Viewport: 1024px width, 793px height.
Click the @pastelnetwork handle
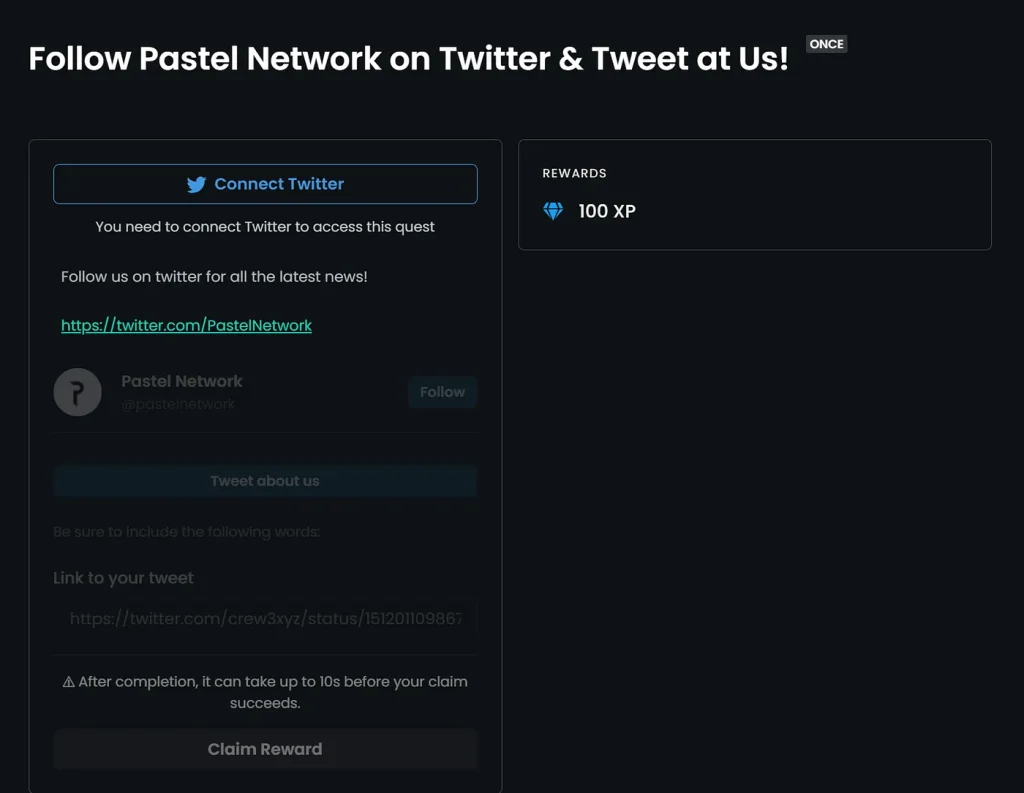[x=178, y=404]
